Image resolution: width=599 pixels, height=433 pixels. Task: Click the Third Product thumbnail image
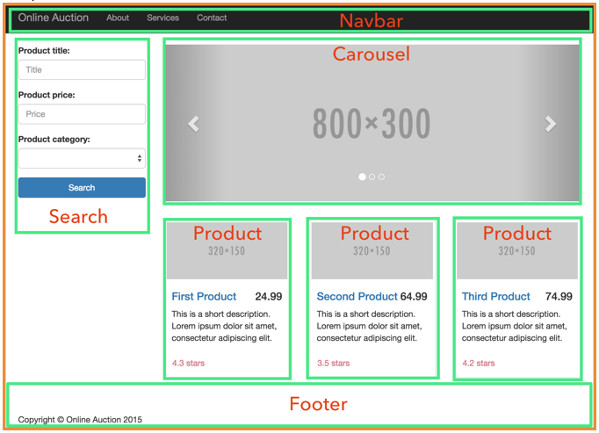click(x=517, y=251)
